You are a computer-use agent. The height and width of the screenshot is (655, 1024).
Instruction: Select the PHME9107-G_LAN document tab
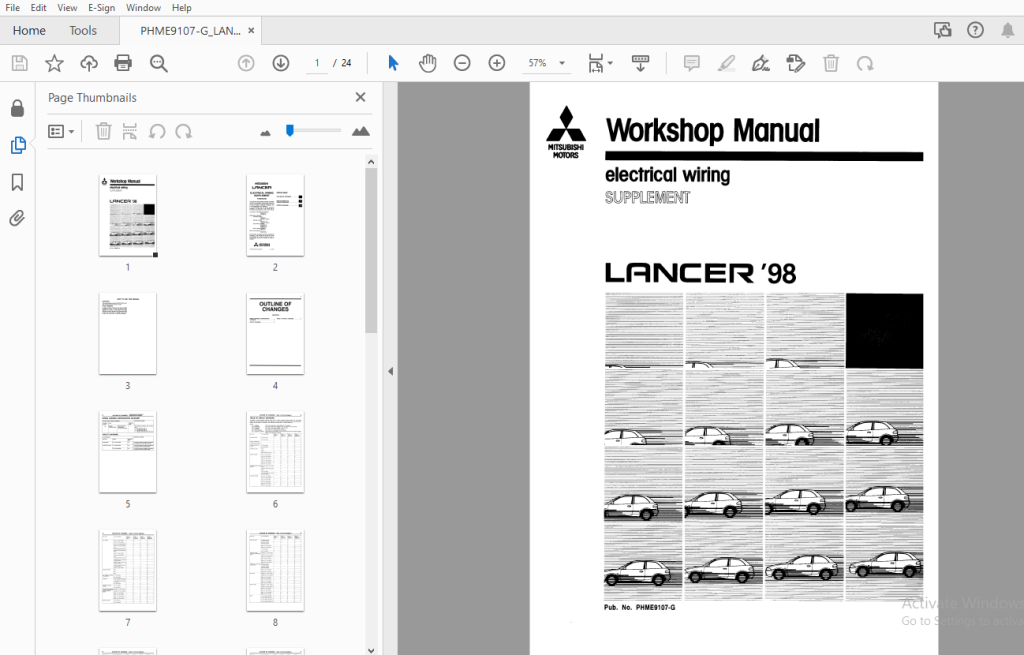click(x=190, y=31)
